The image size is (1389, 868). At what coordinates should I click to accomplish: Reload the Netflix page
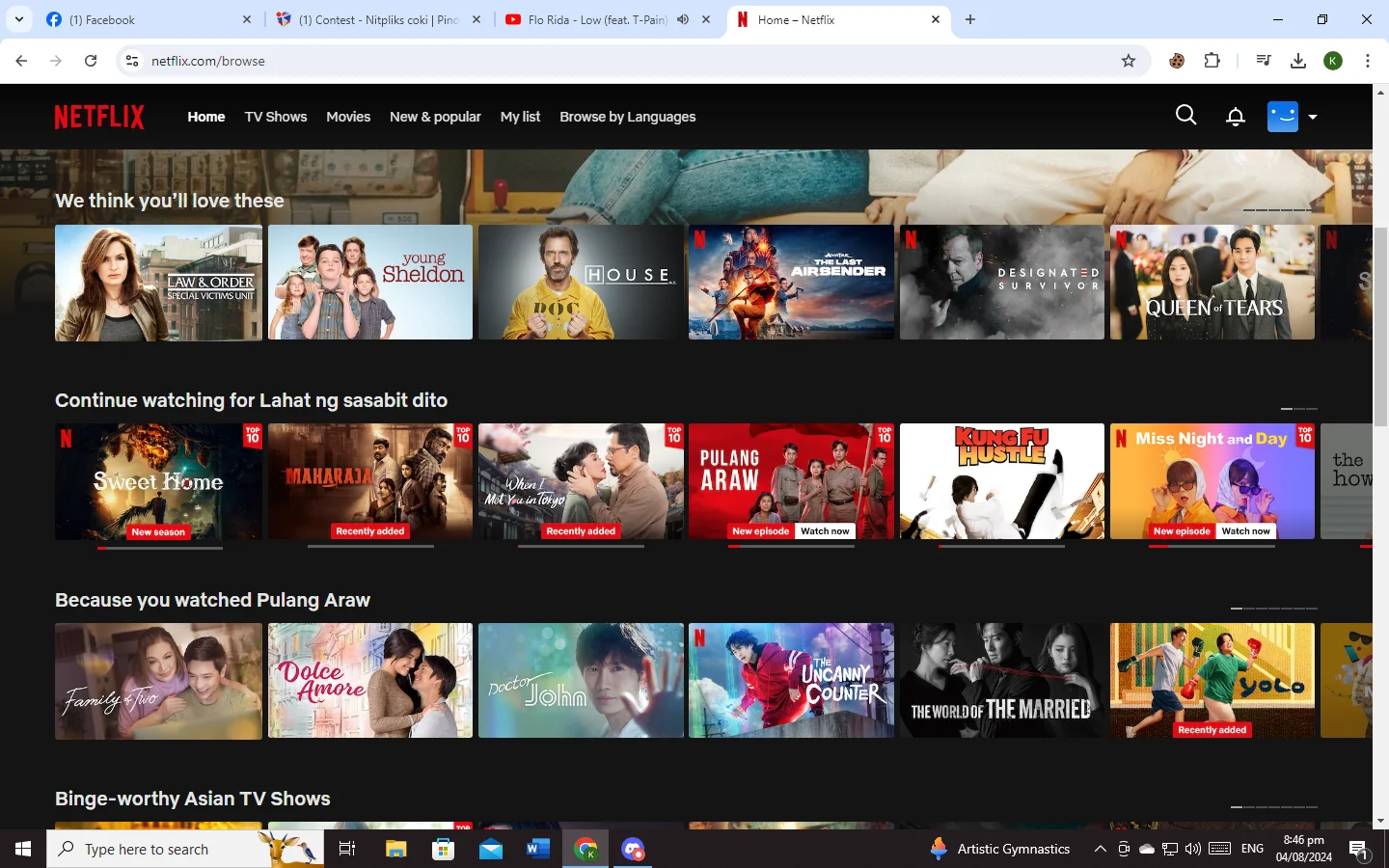(x=91, y=61)
